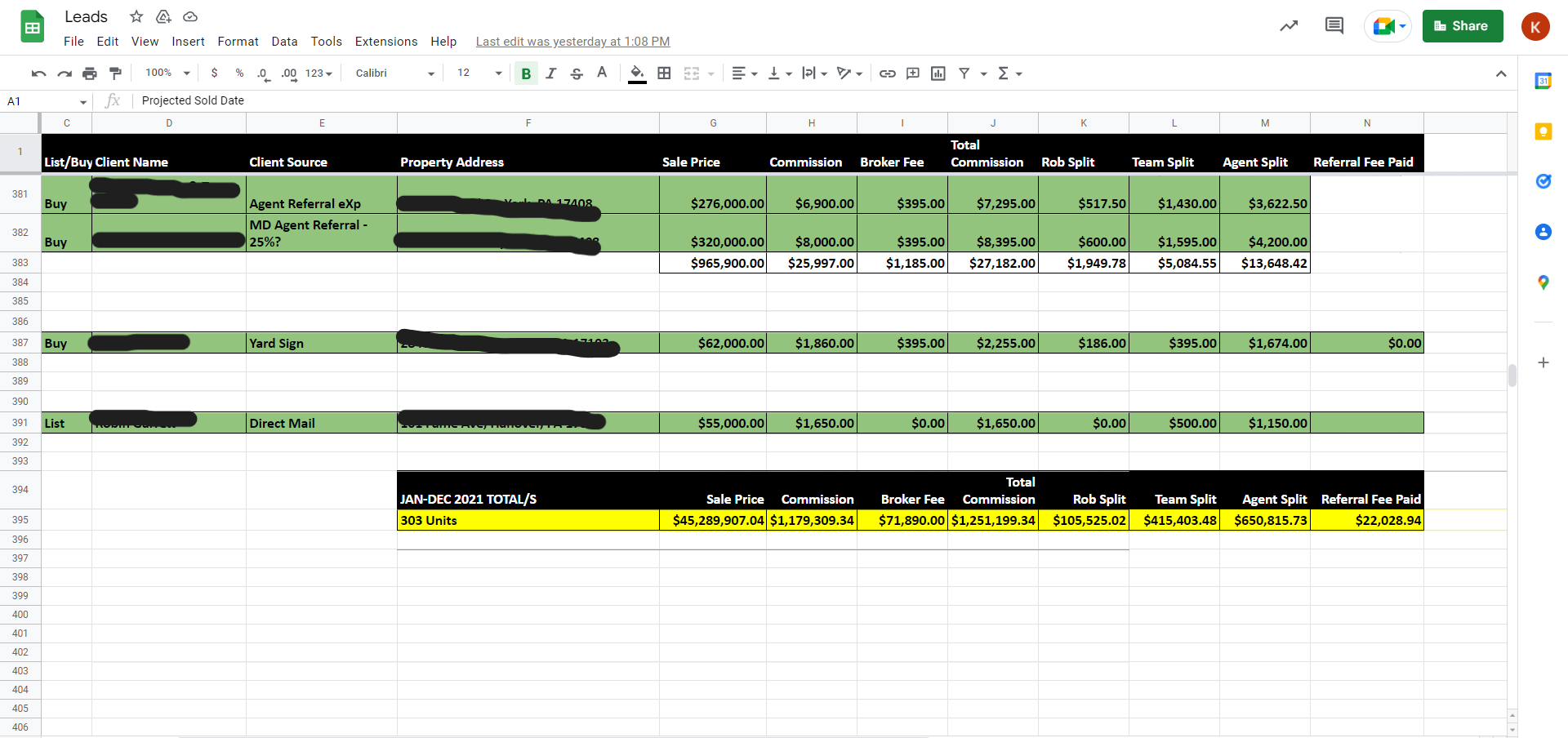Decrease decimal places icon
Viewport: 1568px width, 738px height.
263,73
